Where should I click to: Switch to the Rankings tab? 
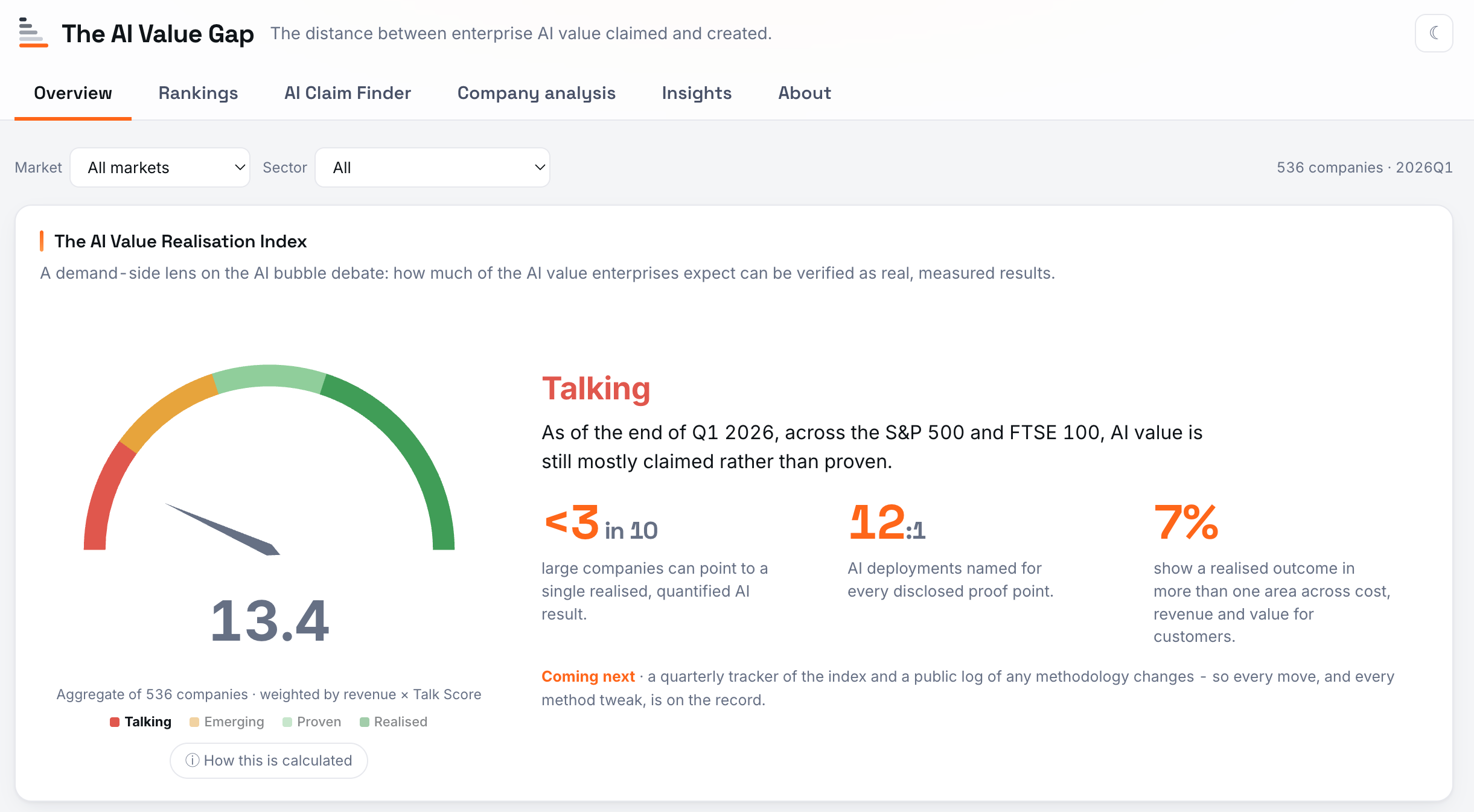coord(198,93)
